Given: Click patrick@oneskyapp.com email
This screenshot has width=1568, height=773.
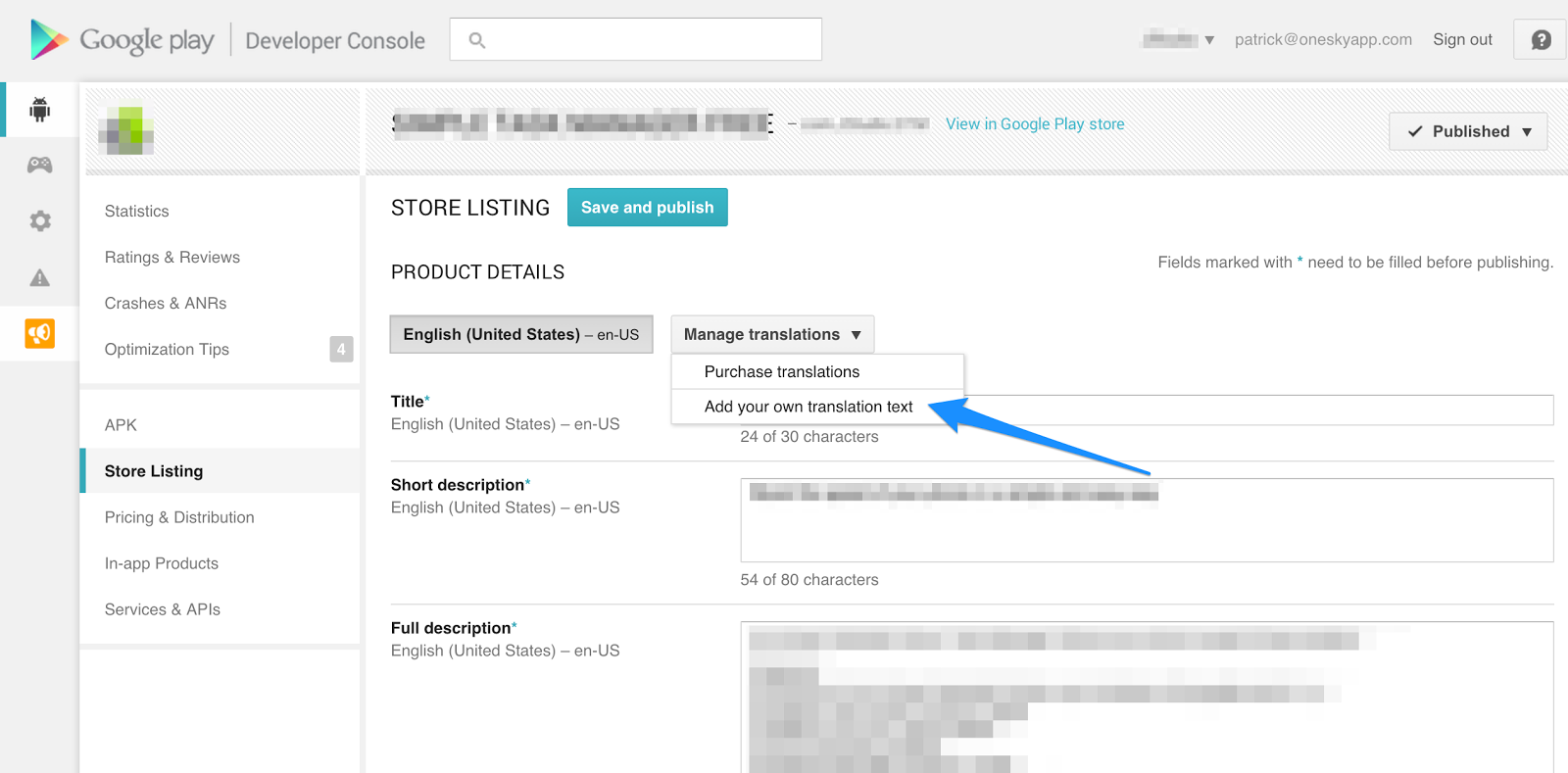Looking at the screenshot, I should click(1323, 39).
